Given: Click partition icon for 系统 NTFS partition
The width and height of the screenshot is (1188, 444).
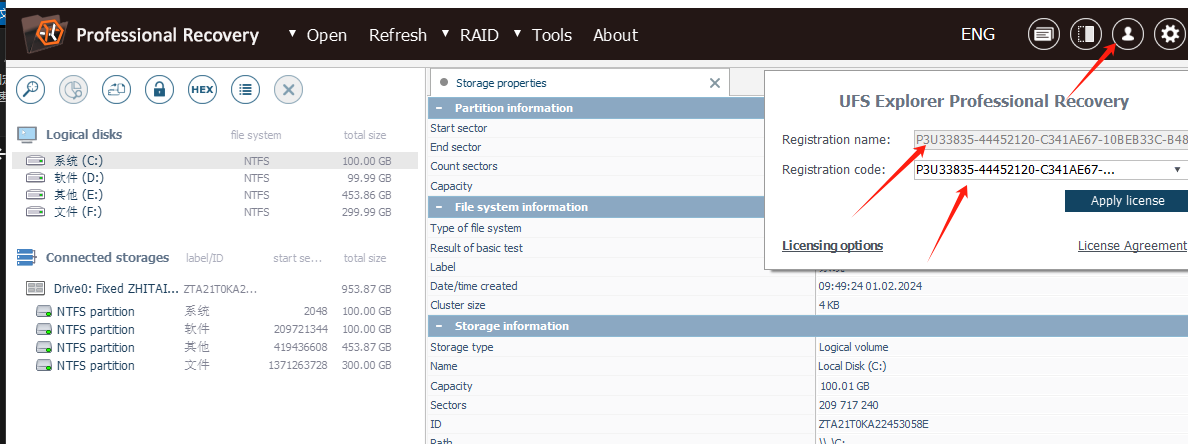Looking at the screenshot, I should [x=45, y=311].
